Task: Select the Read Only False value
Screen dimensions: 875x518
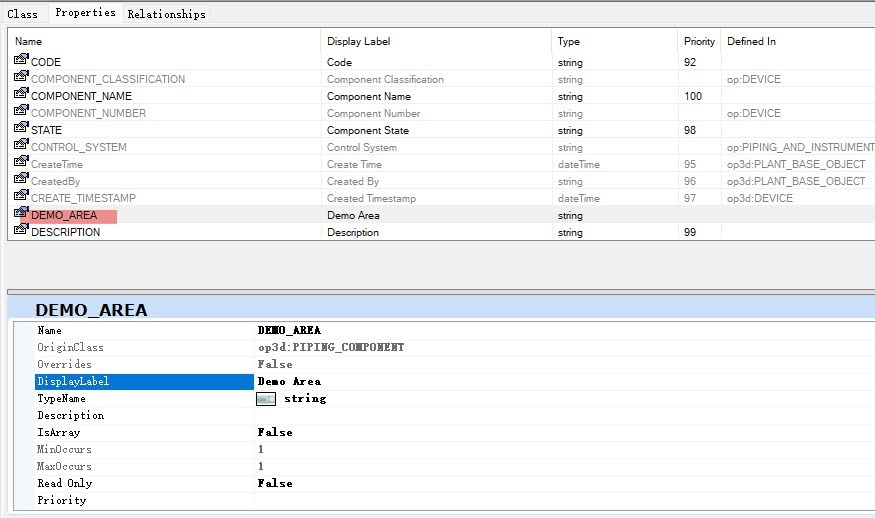Action: pos(275,483)
